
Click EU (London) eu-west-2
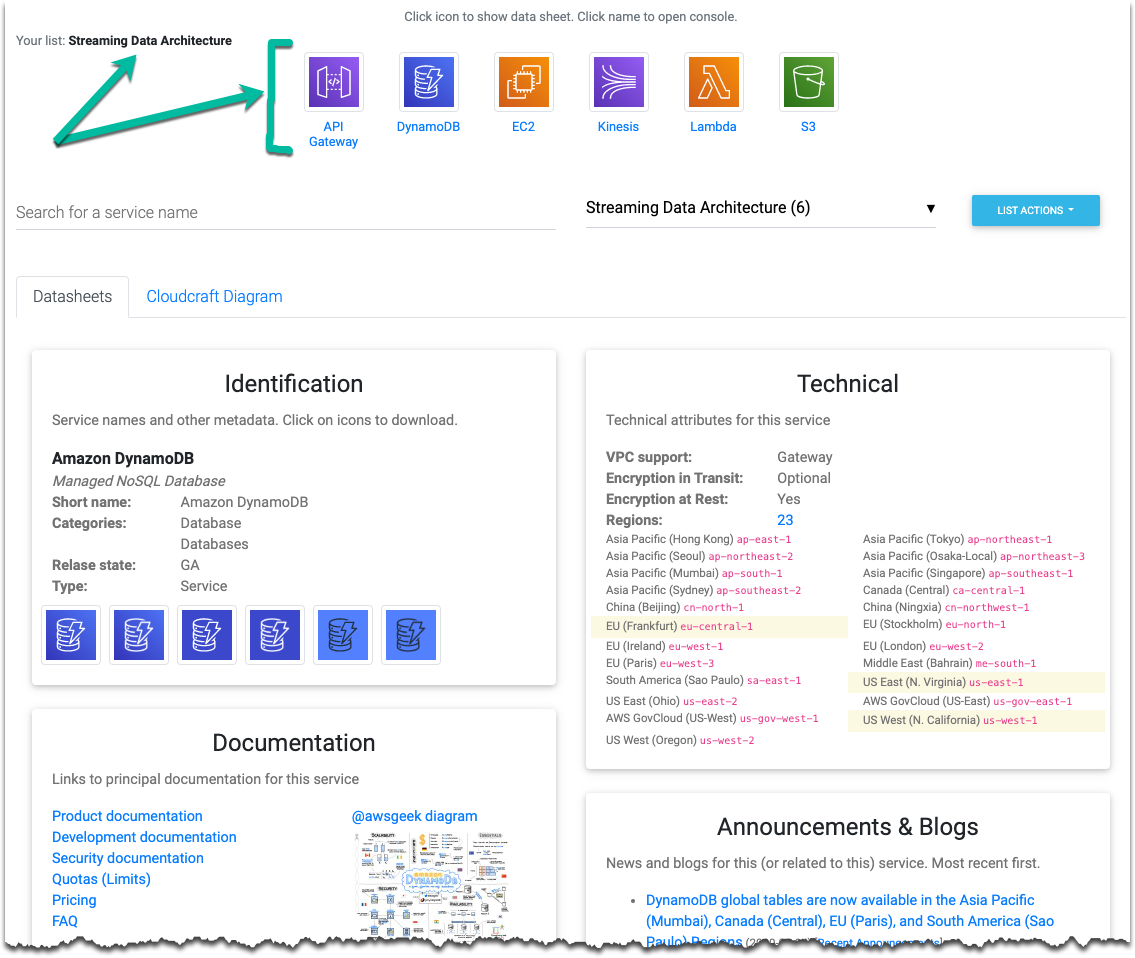pyautogui.click(x=923, y=646)
